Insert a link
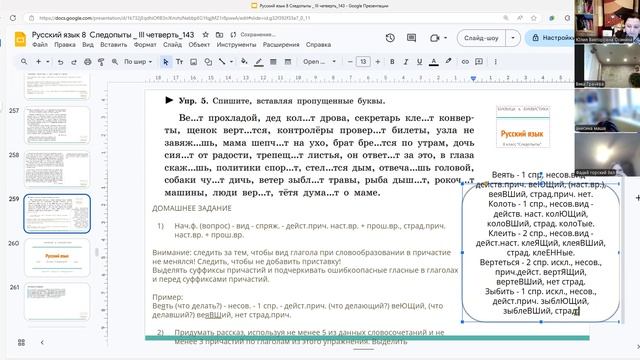This screenshot has height=360, width=640. tap(465, 62)
